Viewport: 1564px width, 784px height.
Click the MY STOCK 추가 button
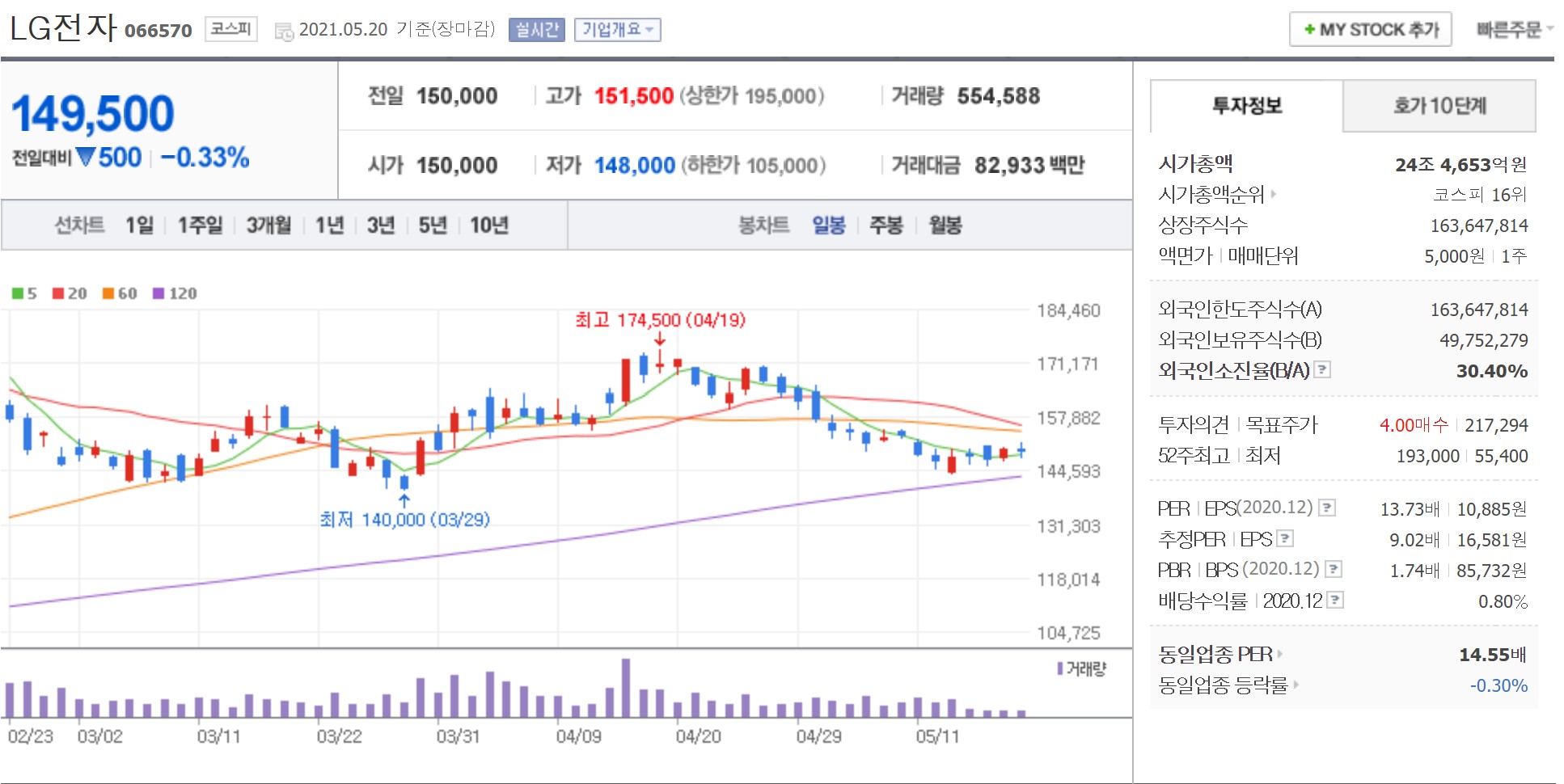pyautogui.click(x=1371, y=30)
